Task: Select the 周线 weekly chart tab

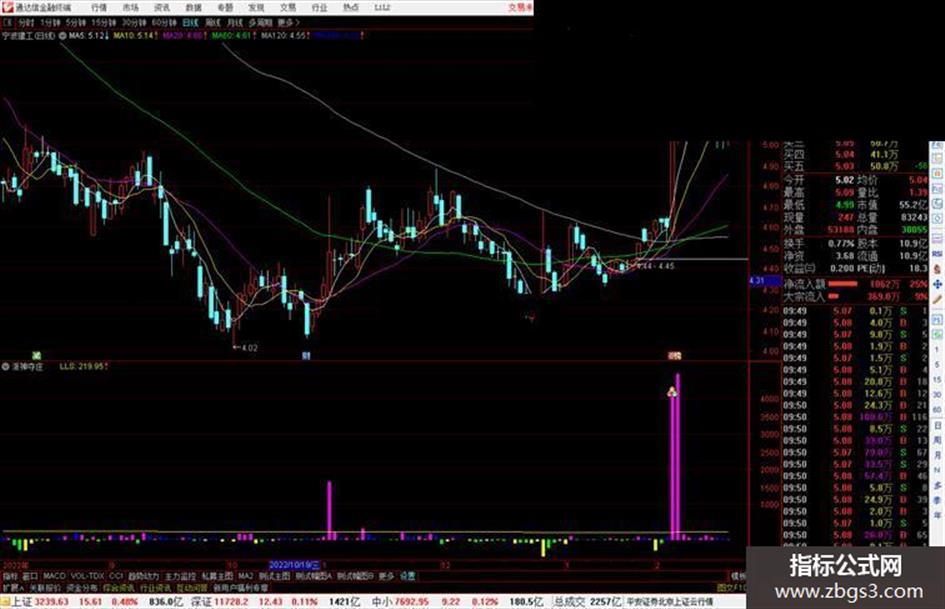Action: point(213,23)
